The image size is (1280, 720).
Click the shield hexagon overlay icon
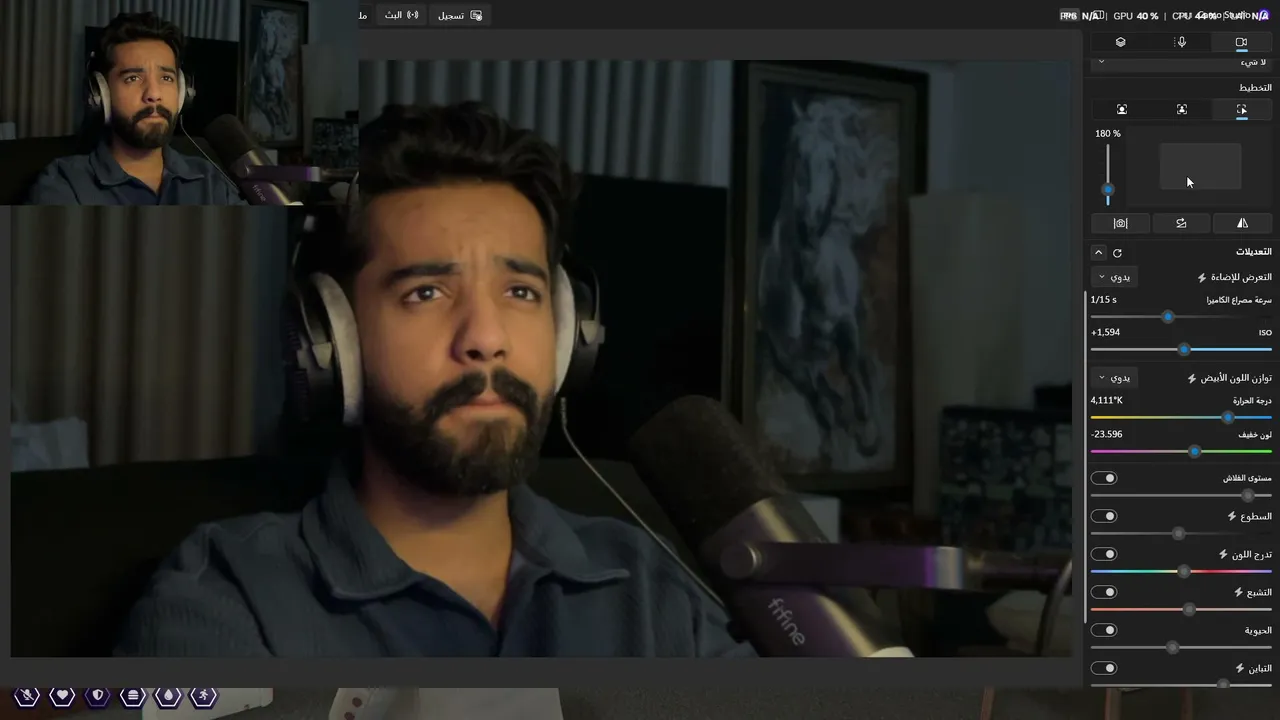pyautogui.click(x=97, y=695)
